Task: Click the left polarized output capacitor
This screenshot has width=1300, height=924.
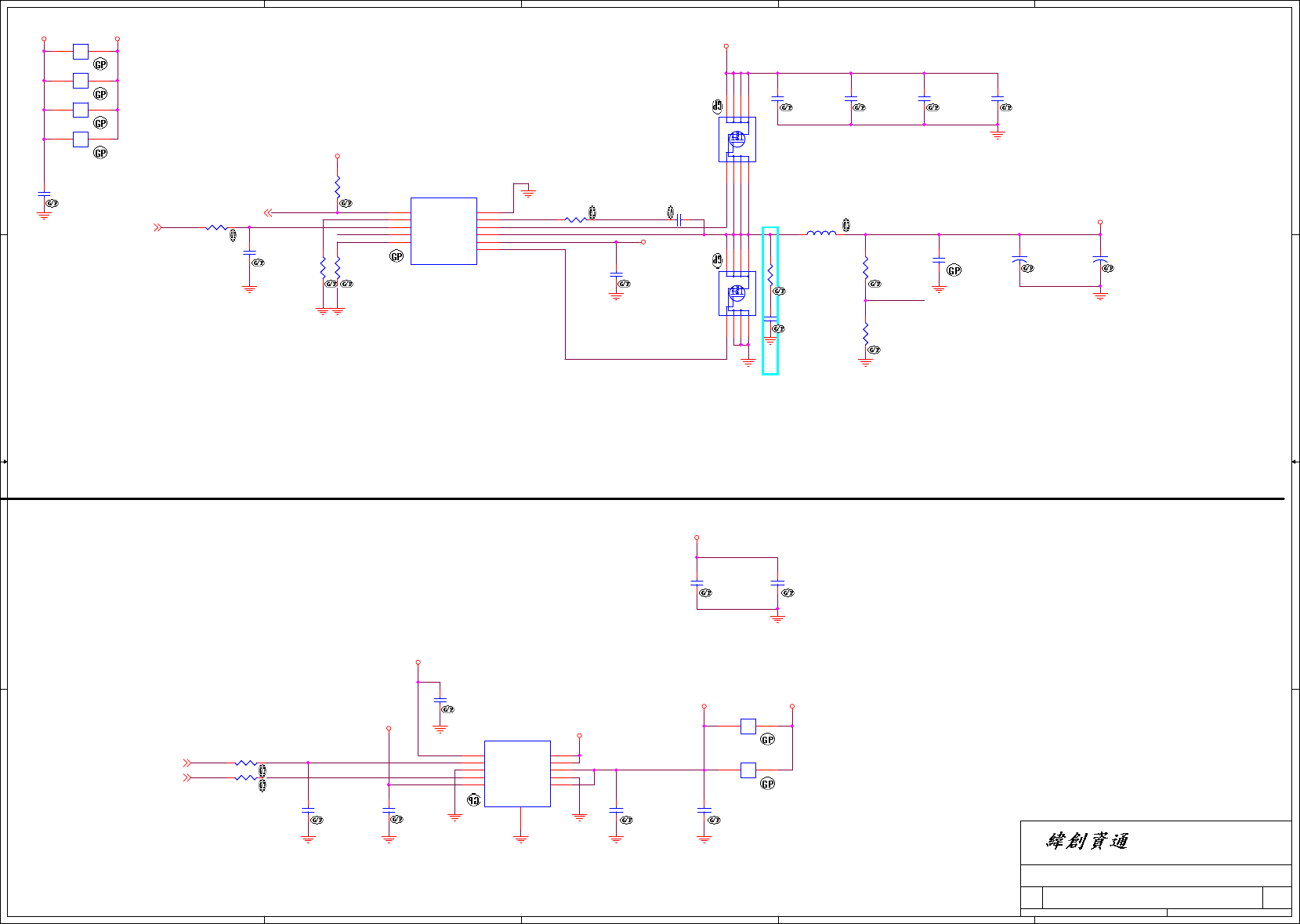Action: point(1019,259)
